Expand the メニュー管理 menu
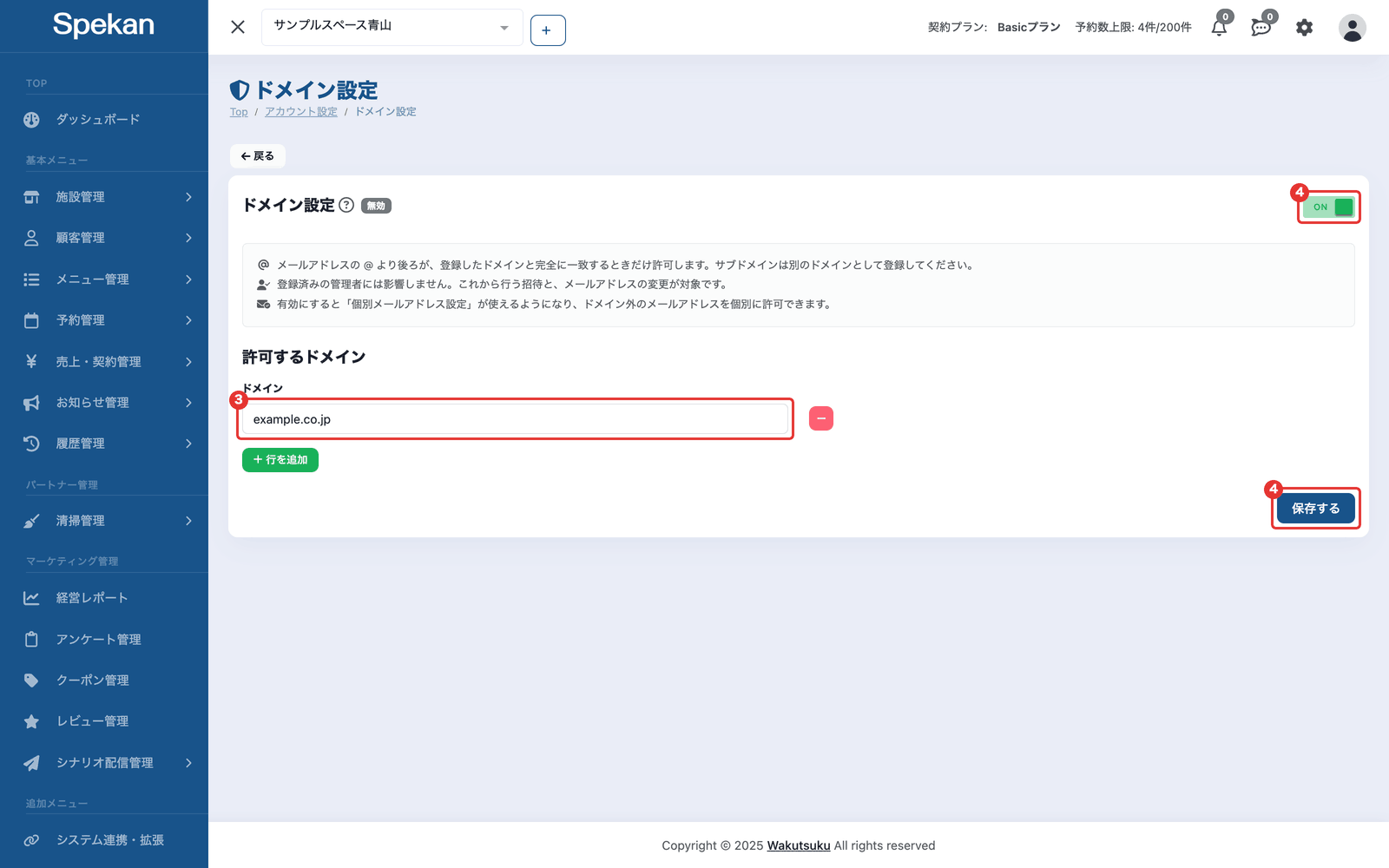Image resolution: width=1389 pixels, height=868 pixels. coord(104,279)
